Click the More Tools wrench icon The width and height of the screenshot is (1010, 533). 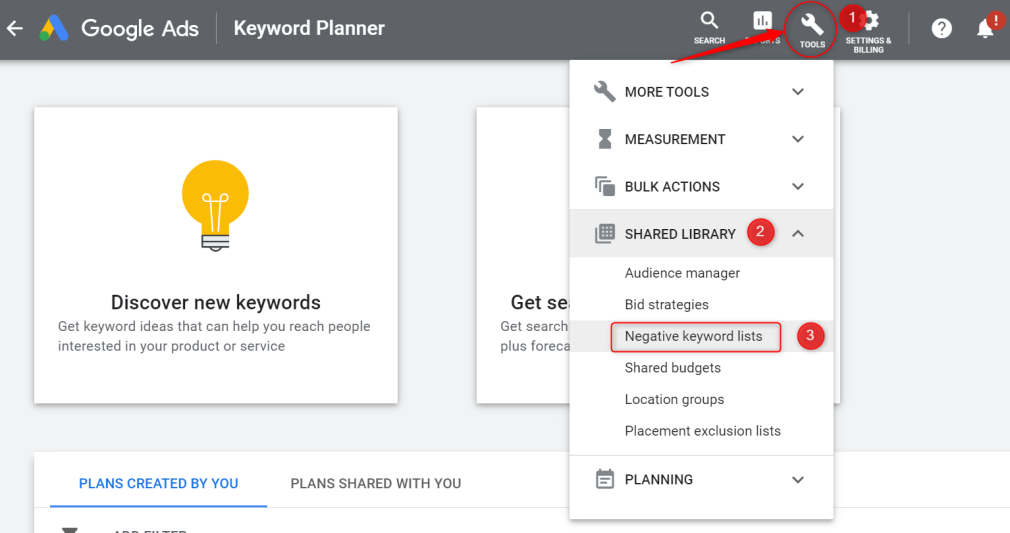604,92
